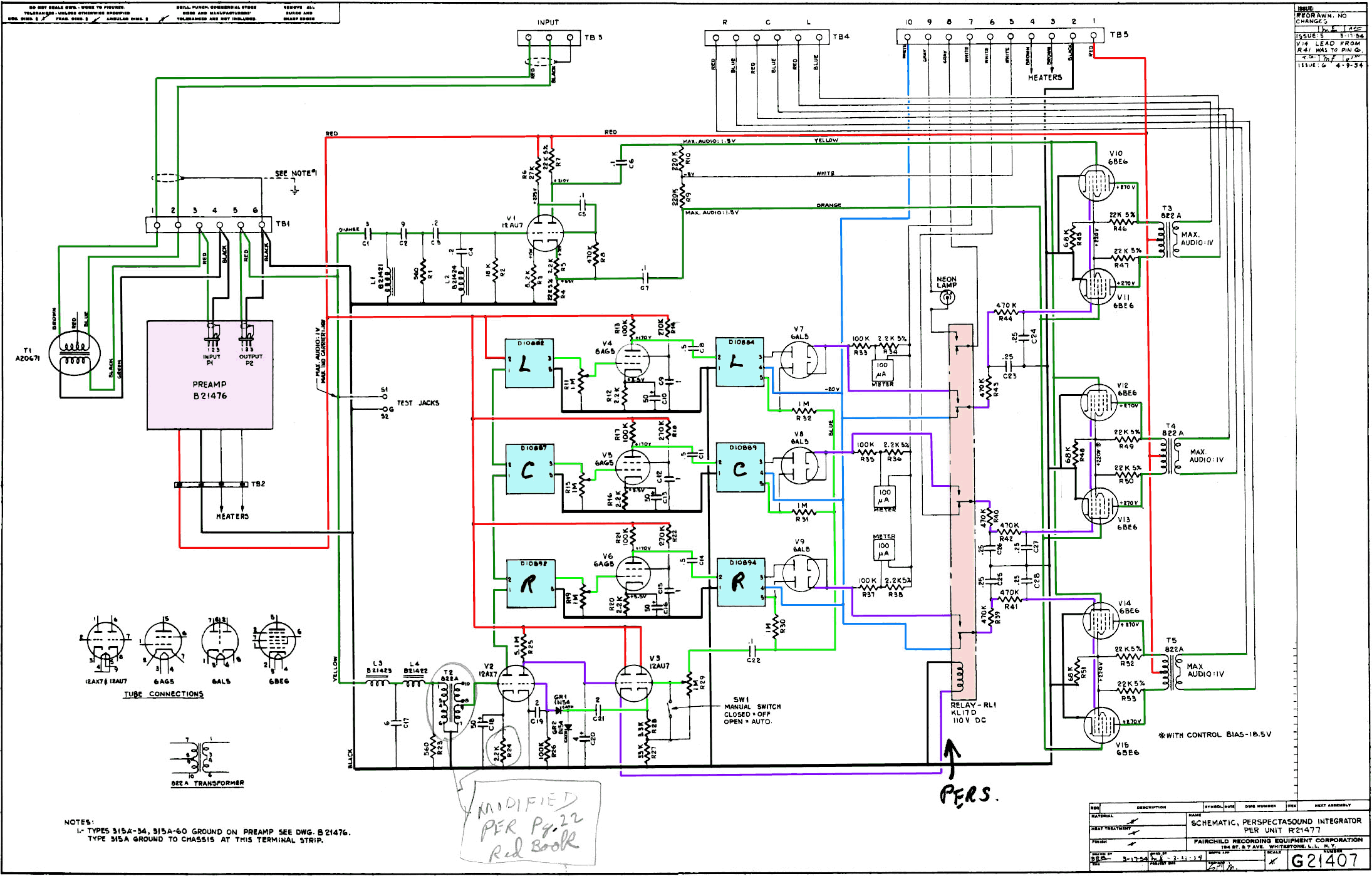Viewport: 1372px width, 876px height.
Task: Click the blue L block labeled D10882
Action: tap(529, 363)
